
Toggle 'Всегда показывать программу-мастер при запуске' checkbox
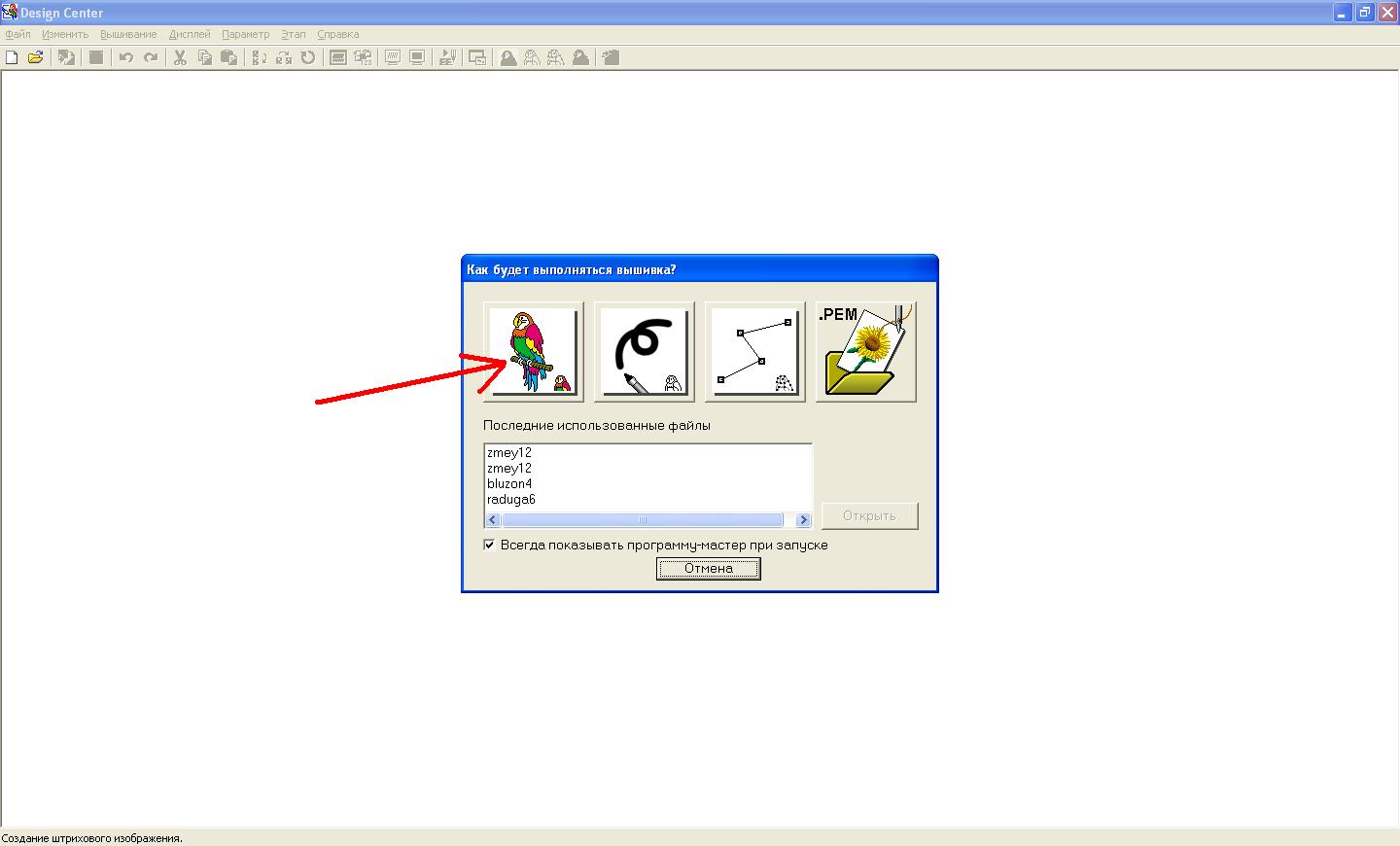click(x=489, y=545)
